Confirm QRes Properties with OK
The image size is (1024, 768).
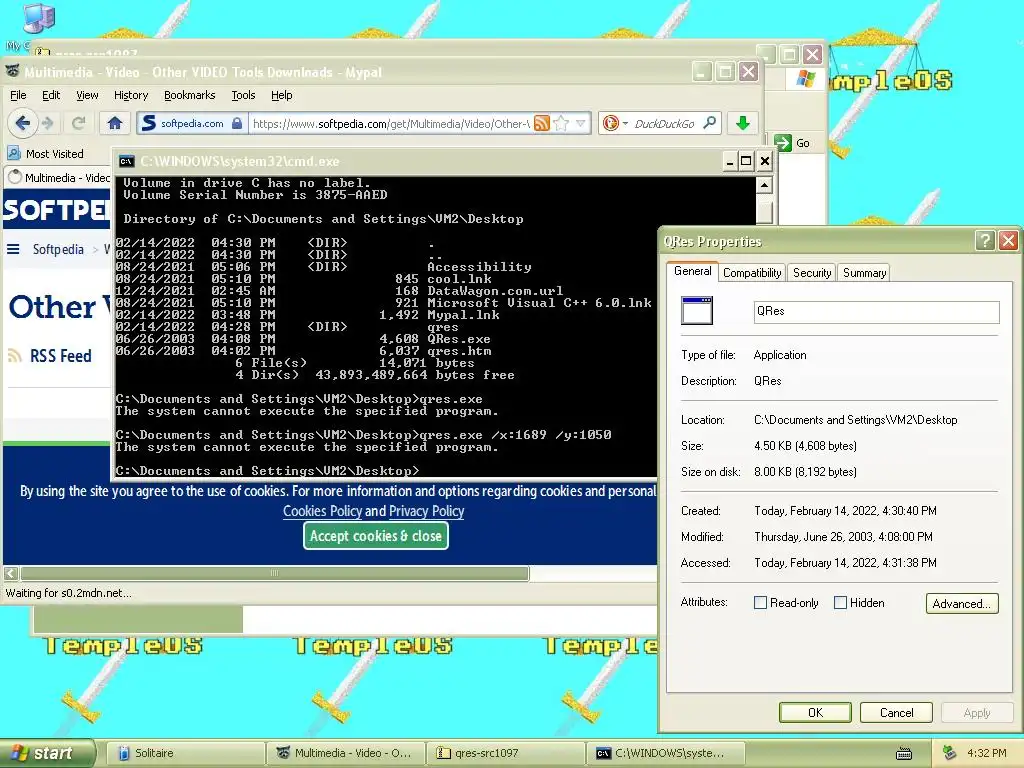click(815, 712)
